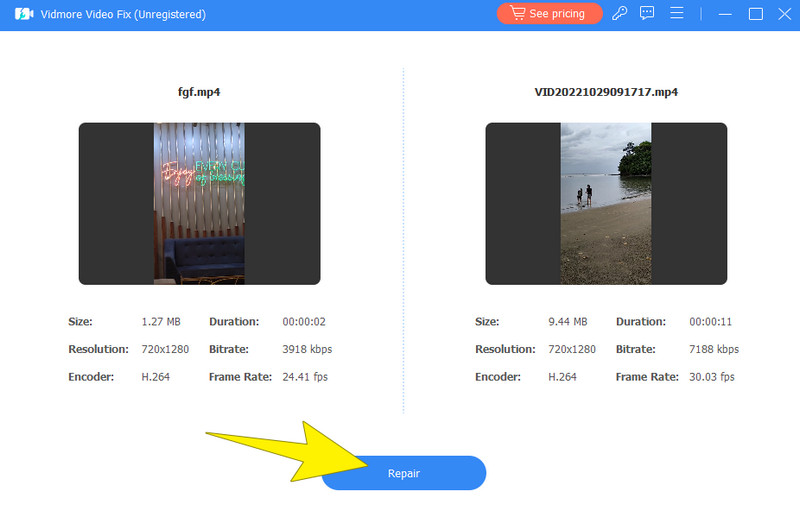Click the VID20221029091717.mp4 file name
The image size is (800, 511).
tap(606, 92)
